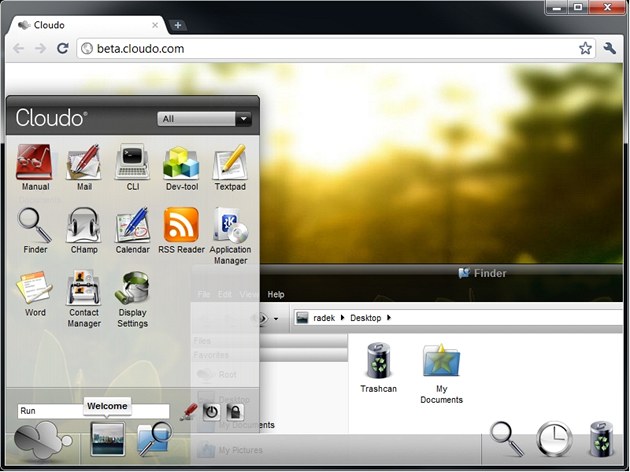This screenshot has width=630, height=472.
Task: Click the browser forward arrow
Action: (40, 49)
